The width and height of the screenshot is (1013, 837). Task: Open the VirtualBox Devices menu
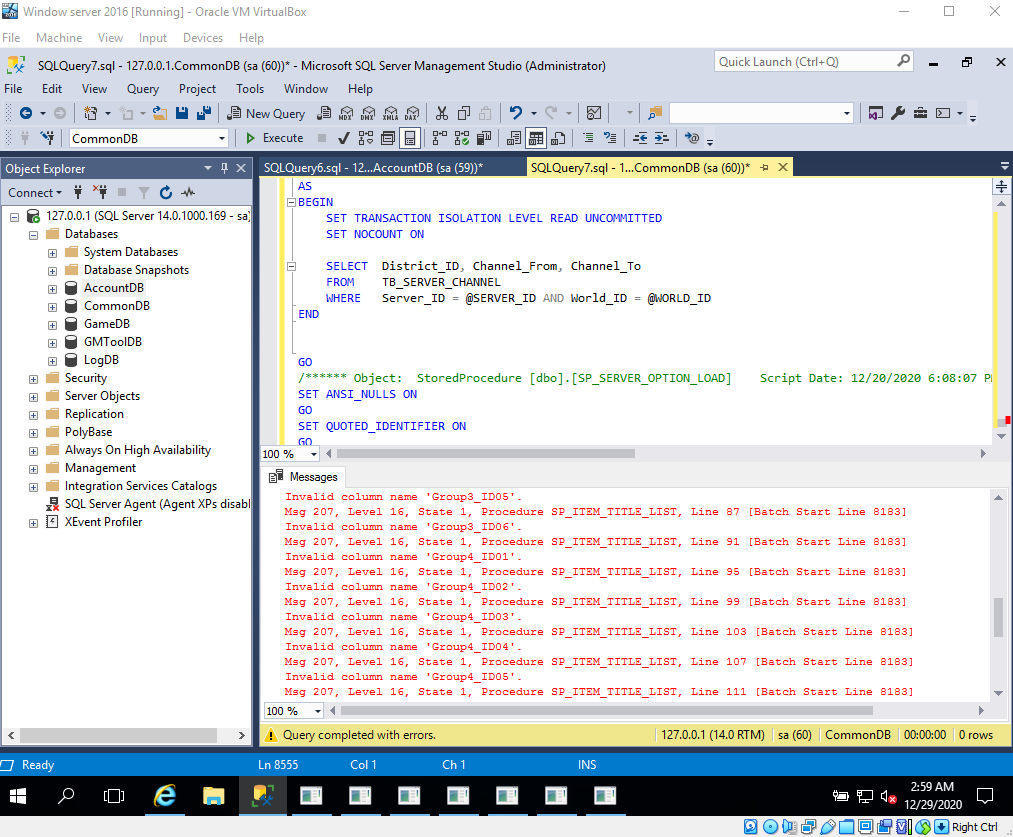(x=203, y=37)
